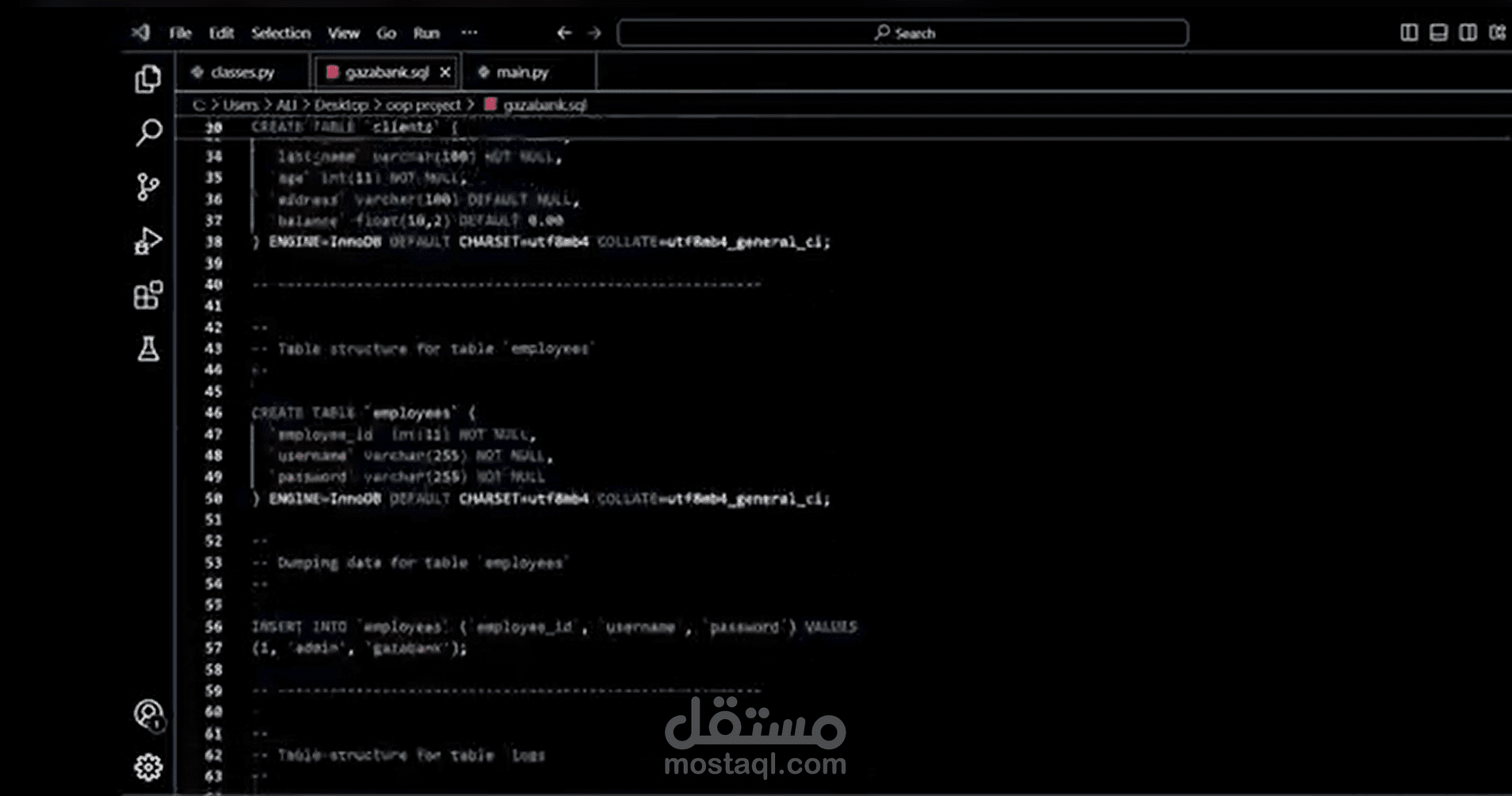
Task: Toggle the secondary side bar layout icon
Action: [x=1468, y=33]
